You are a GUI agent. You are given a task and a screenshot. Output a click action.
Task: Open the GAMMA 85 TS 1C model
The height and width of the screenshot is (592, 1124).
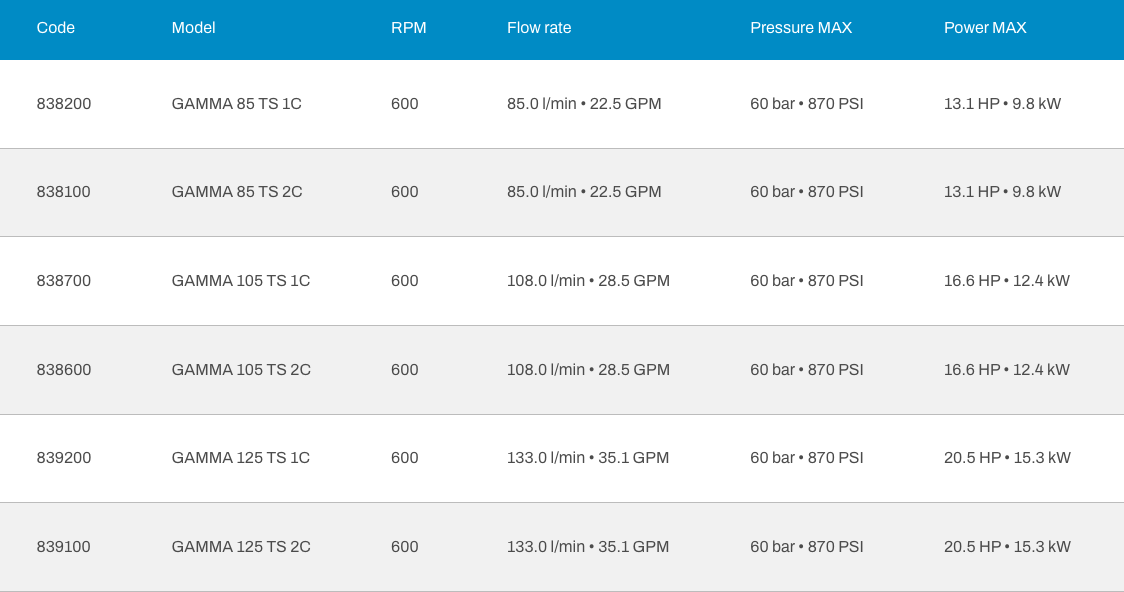(x=237, y=104)
